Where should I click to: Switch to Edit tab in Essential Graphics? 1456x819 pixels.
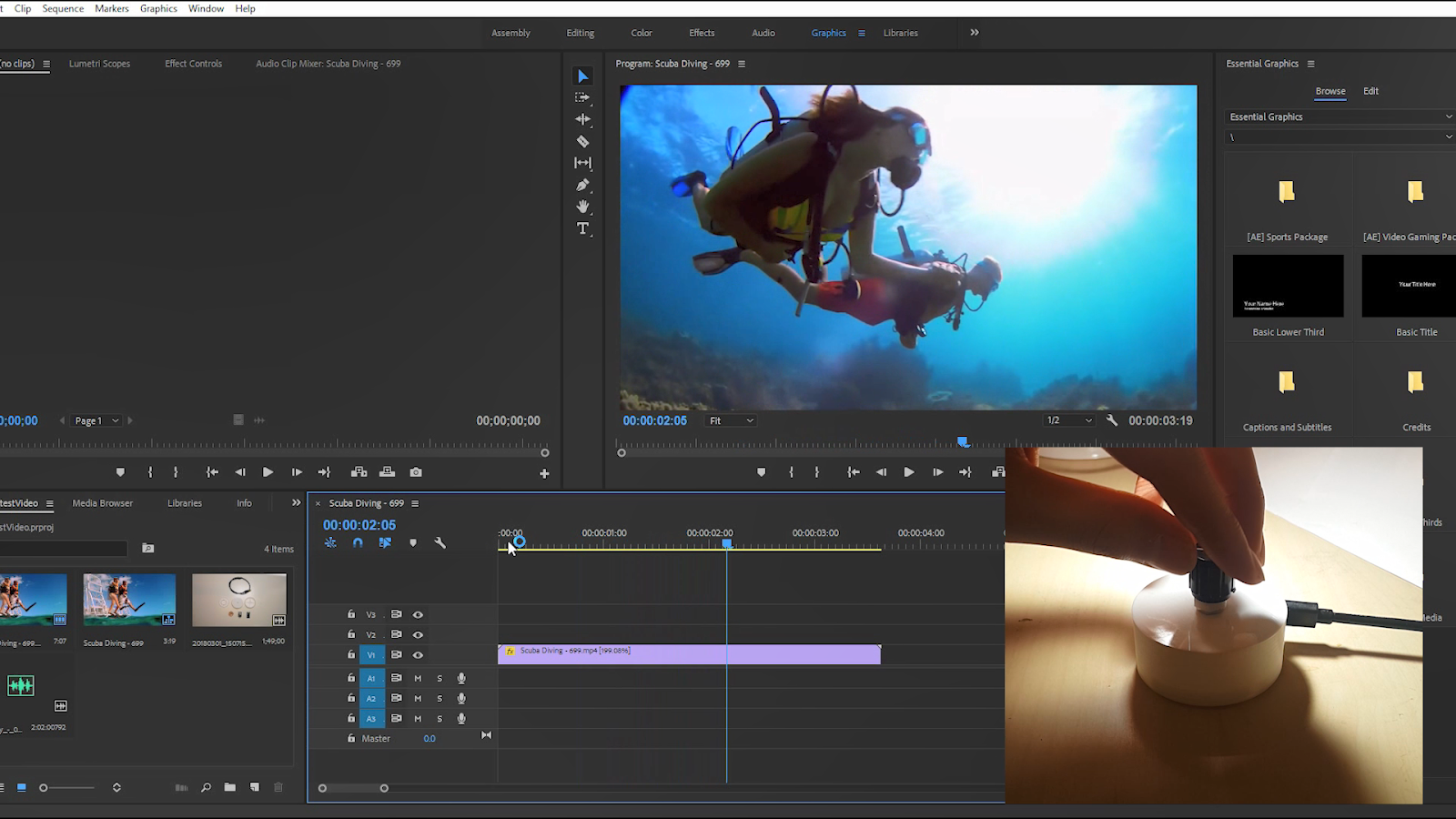tap(1370, 91)
